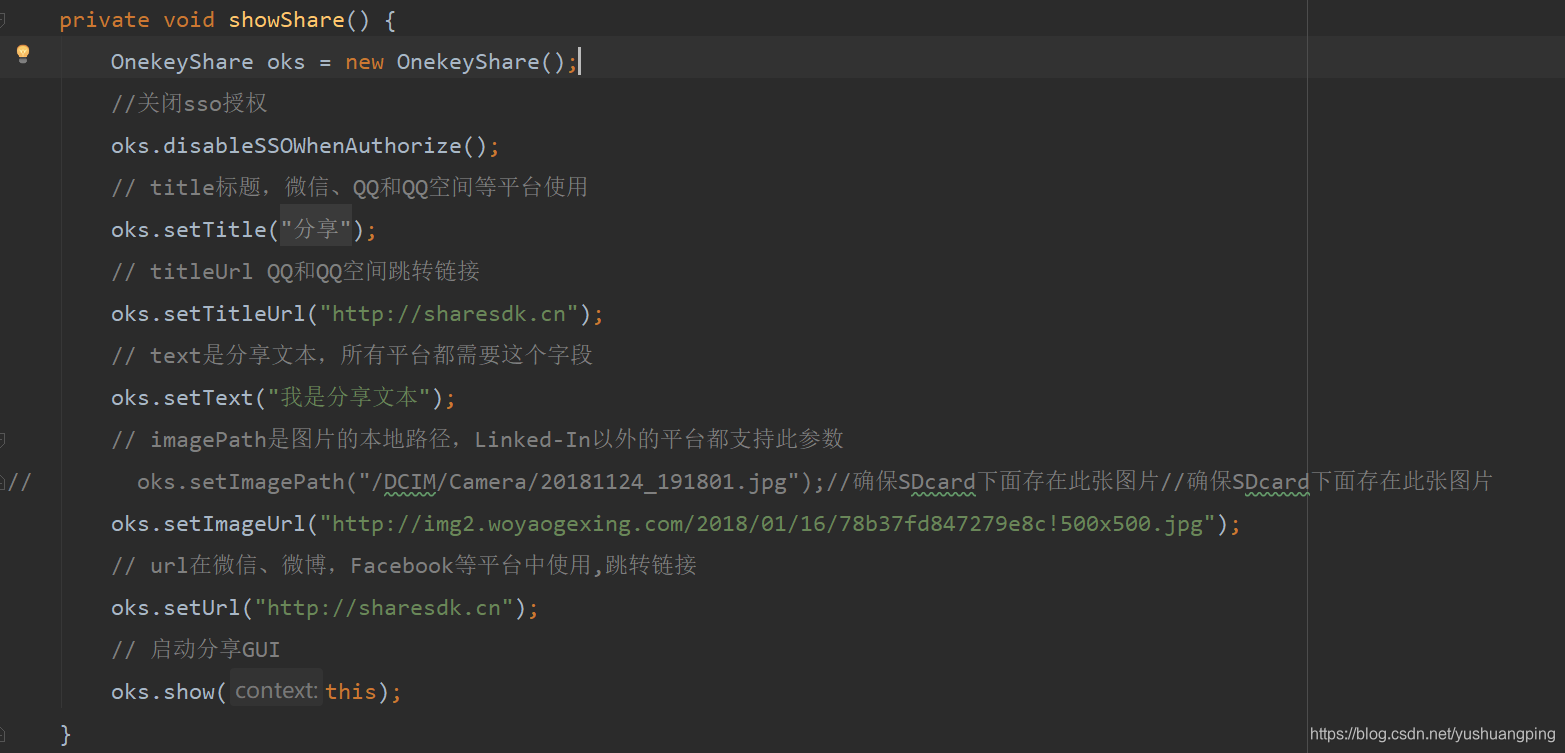Place cursor on disableSSOWhenAuthorize call
Image resolution: width=1565 pixels, height=753 pixels.
coord(312,146)
